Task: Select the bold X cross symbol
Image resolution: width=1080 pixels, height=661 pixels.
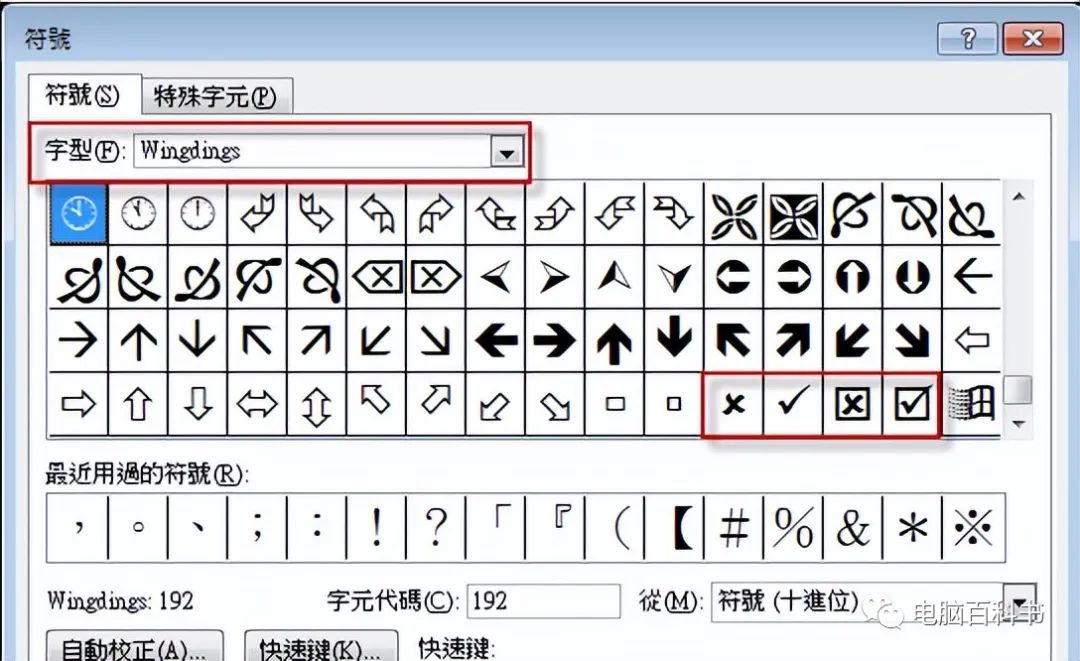Action: [733, 403]
